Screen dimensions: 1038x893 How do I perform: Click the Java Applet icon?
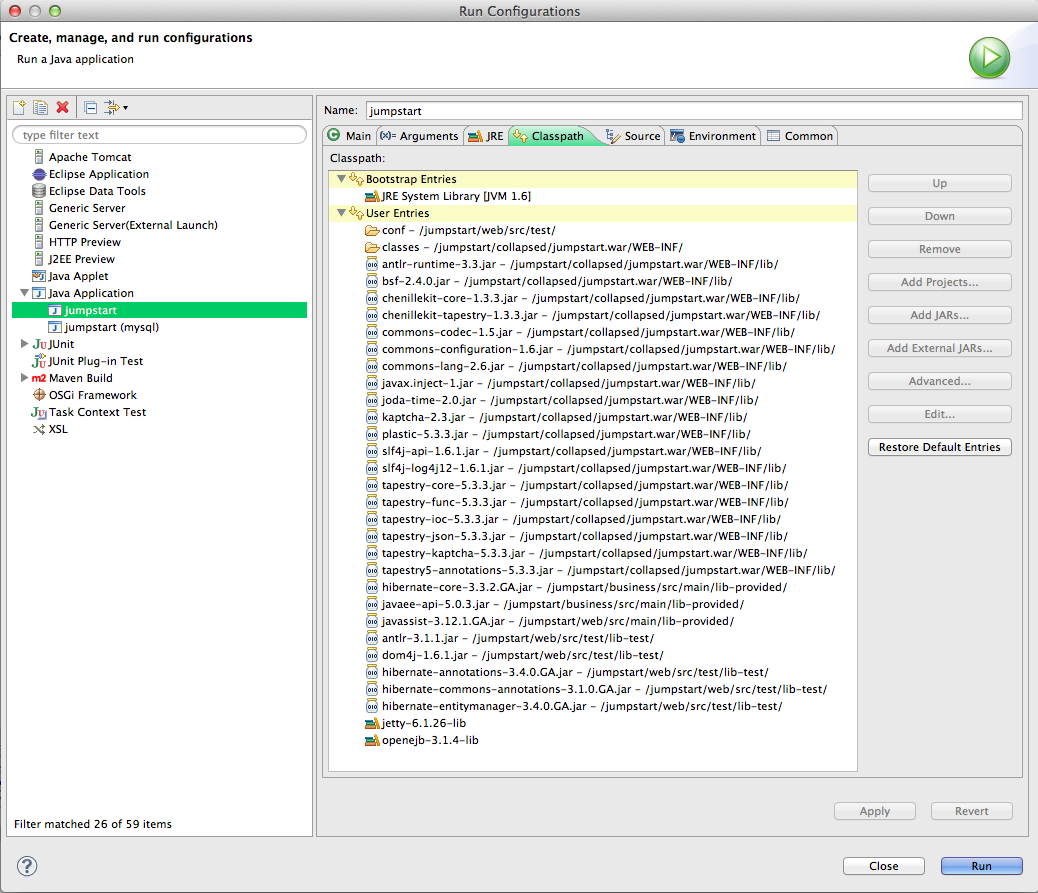[39, 276]
